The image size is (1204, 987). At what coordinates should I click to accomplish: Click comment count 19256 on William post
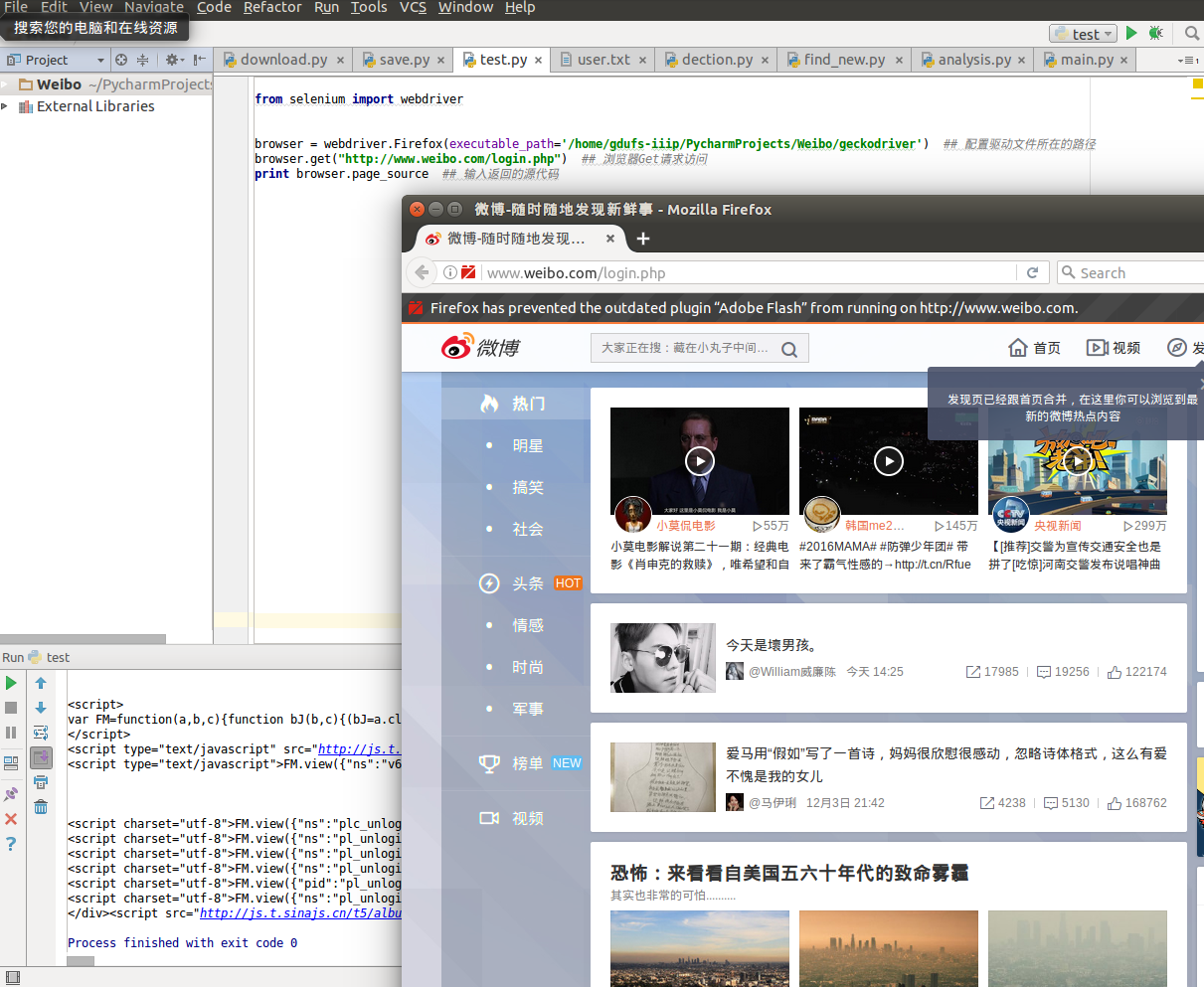tap(1063, 672)
